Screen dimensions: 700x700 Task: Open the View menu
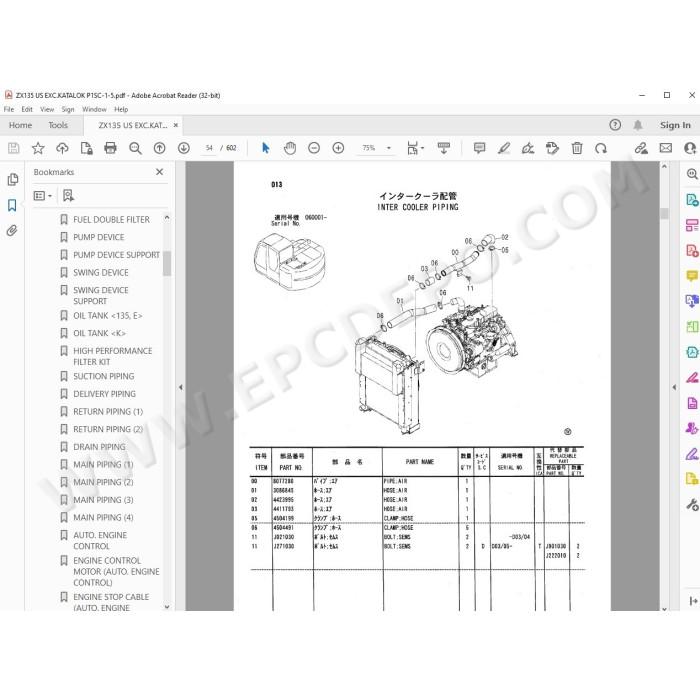[x=47, y=109]
